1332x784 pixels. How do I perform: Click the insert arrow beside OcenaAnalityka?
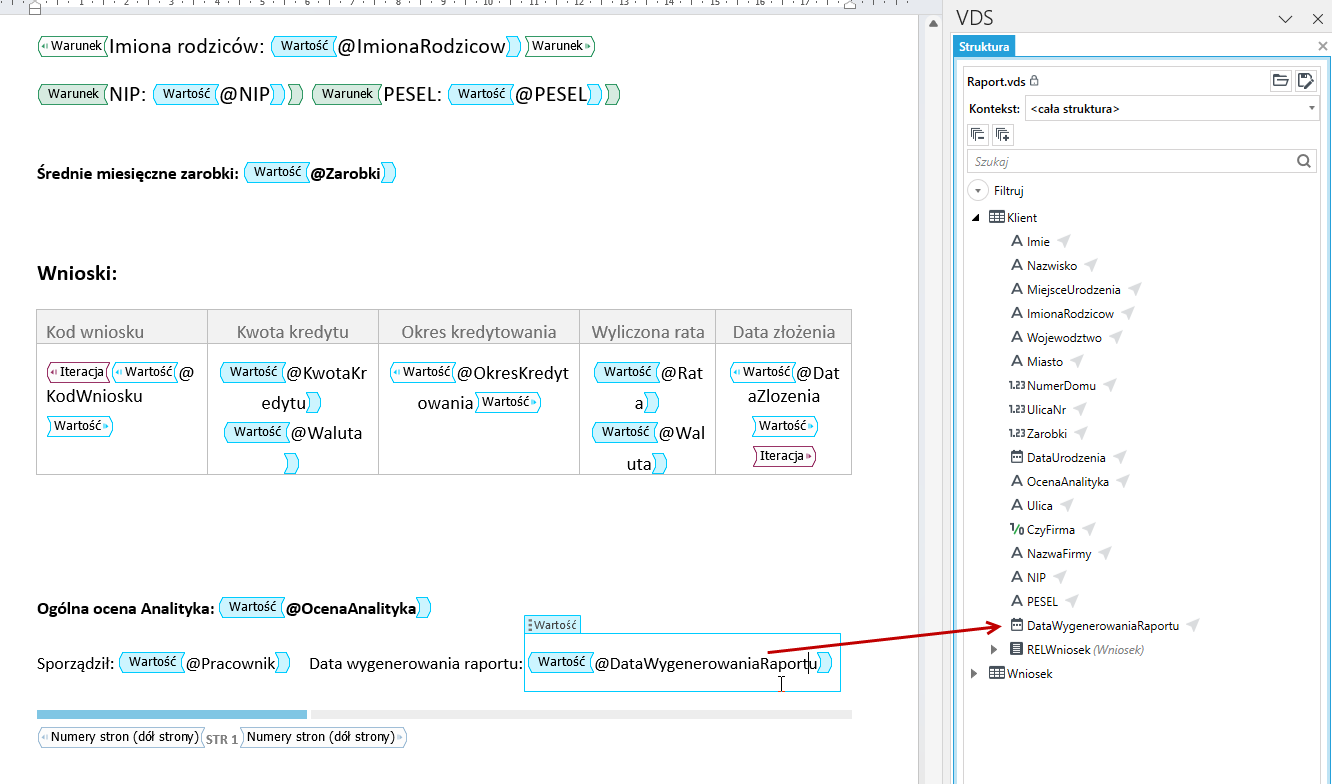coord(1123,481)
